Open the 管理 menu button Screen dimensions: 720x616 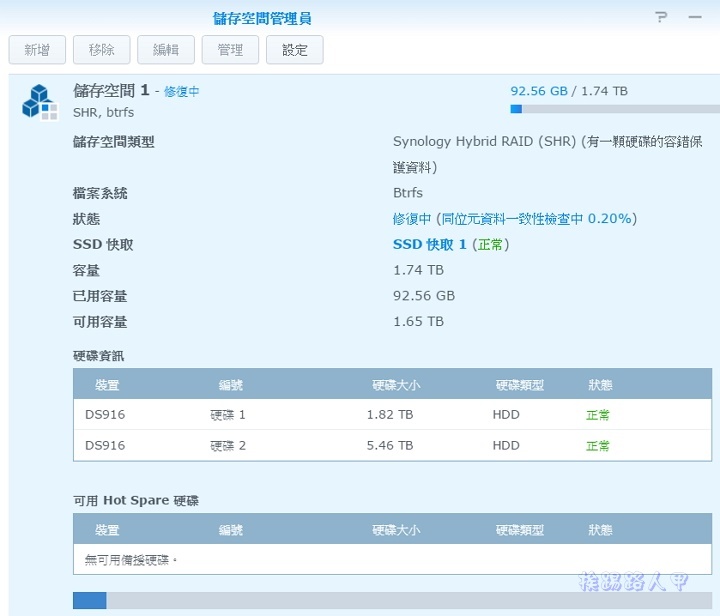click(230, 49)
